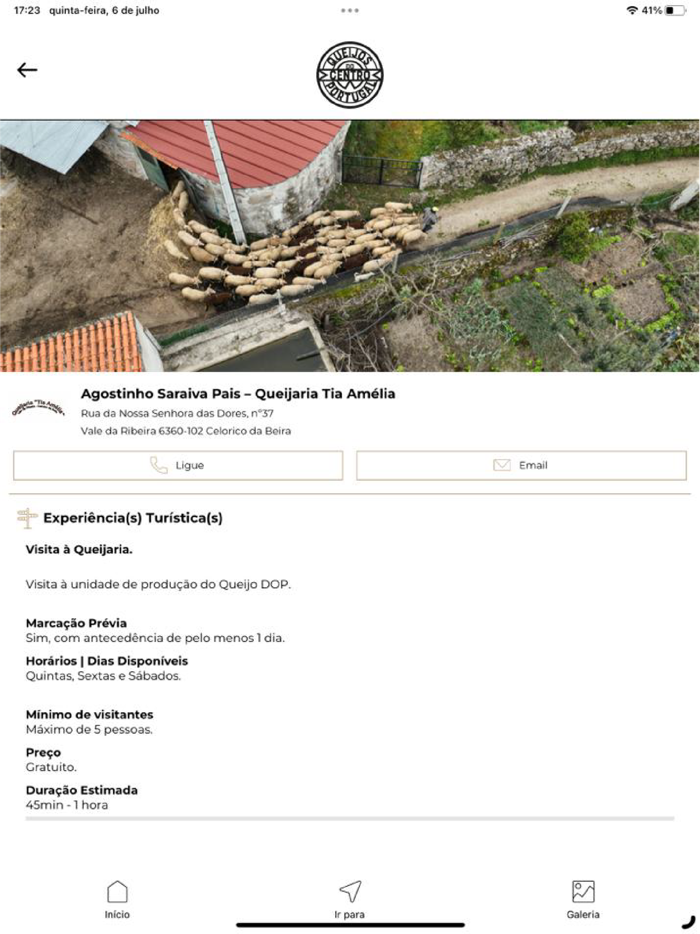Viewport: 700px width, 934px height.
Task: Tap the Wi-Fi status icon
Action: click(632, 10)
